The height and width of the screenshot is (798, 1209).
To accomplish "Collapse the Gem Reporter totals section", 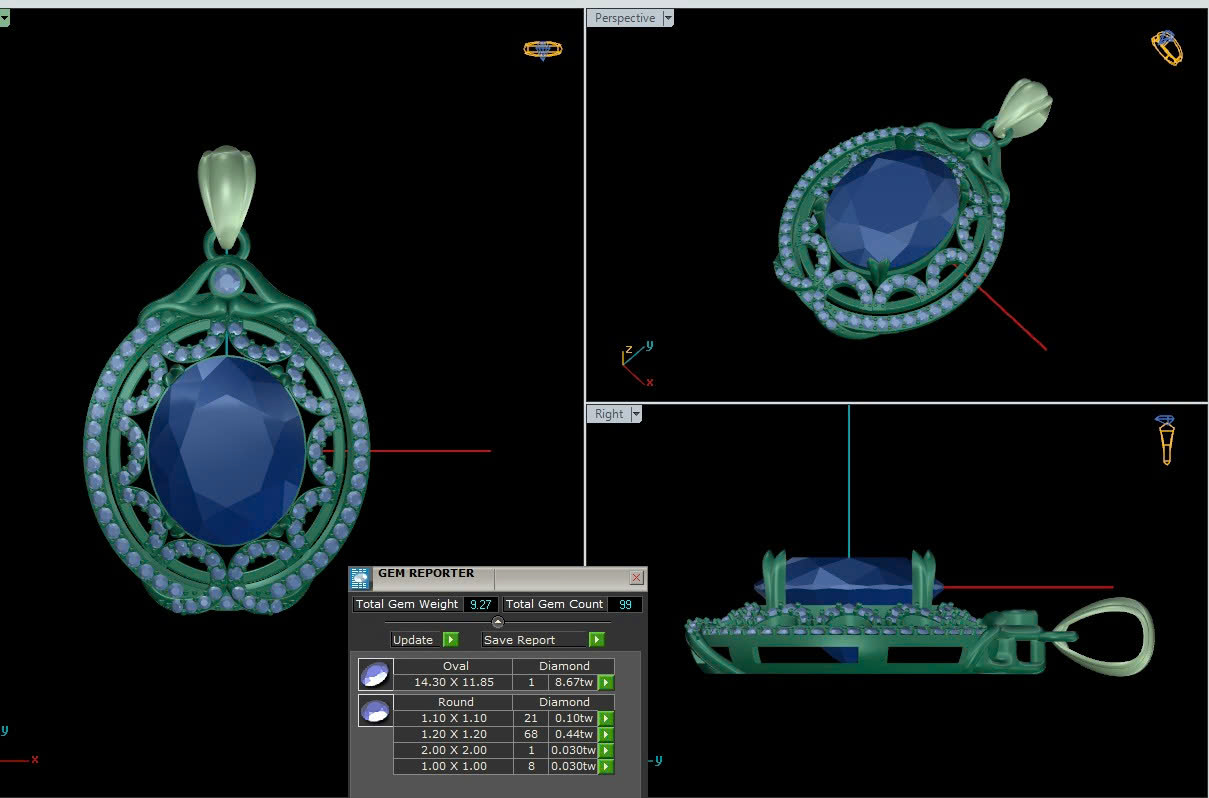I will [498, 622].
